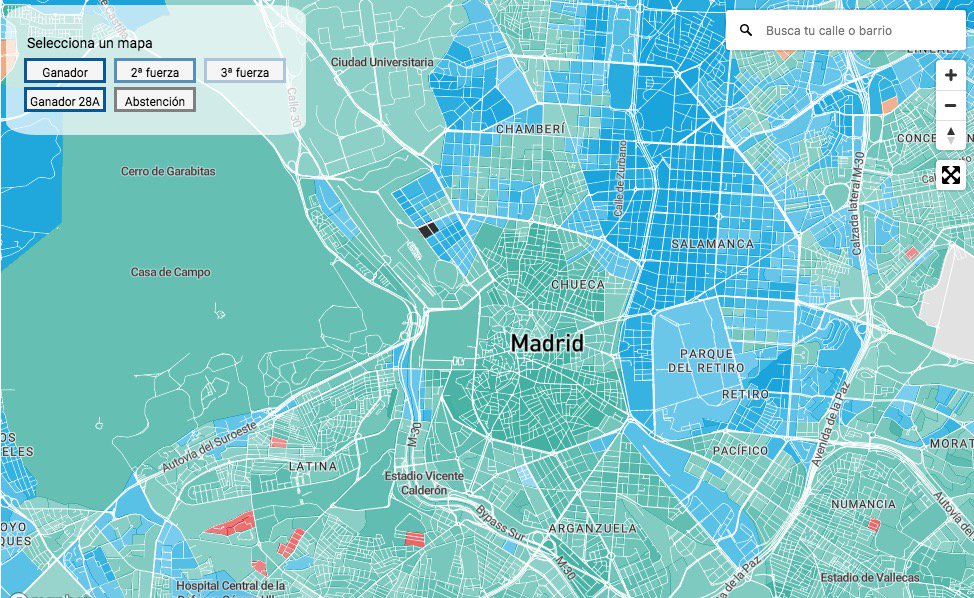The image size is (974, 598).
Task: Click the CHAMBERÍ district label
Action: pyautogui.click(x=530, y=129)
